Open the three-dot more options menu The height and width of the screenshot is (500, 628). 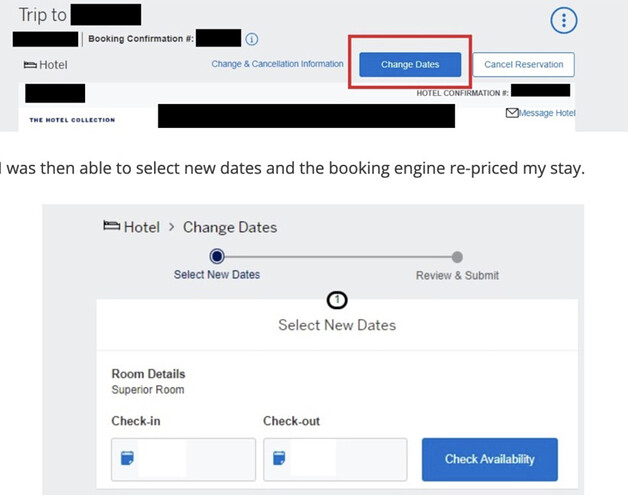tap(564, 20)
